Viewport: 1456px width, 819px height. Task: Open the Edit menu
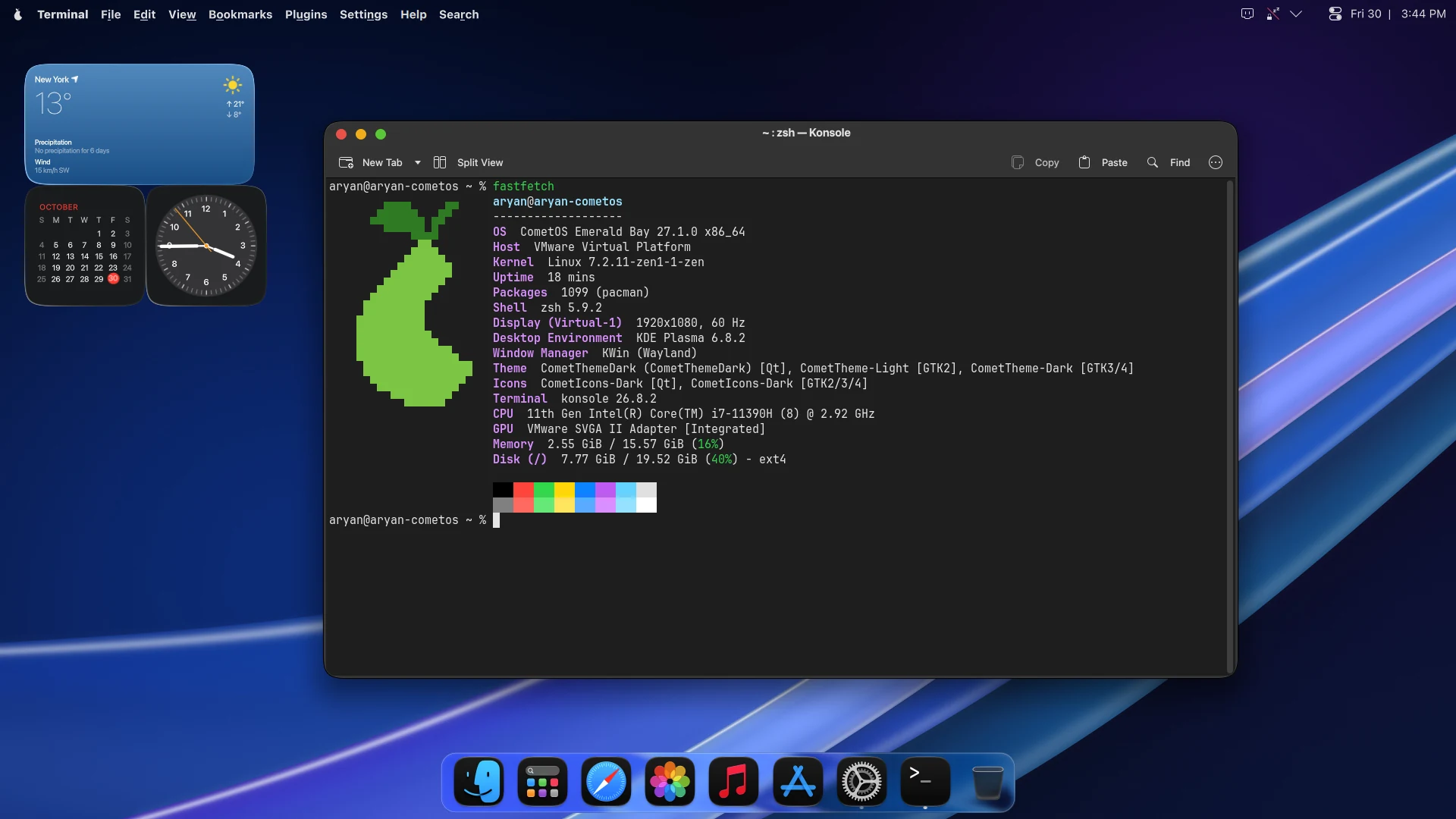point(144,14)
